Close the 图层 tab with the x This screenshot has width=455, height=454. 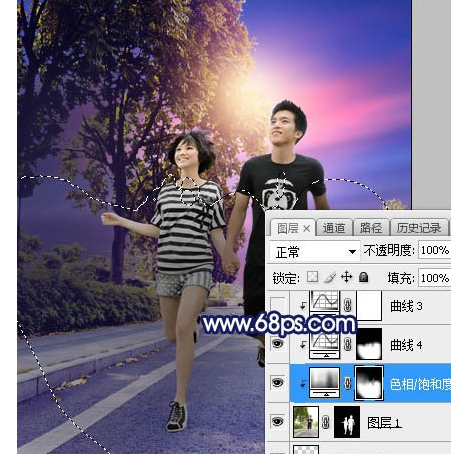307,229
